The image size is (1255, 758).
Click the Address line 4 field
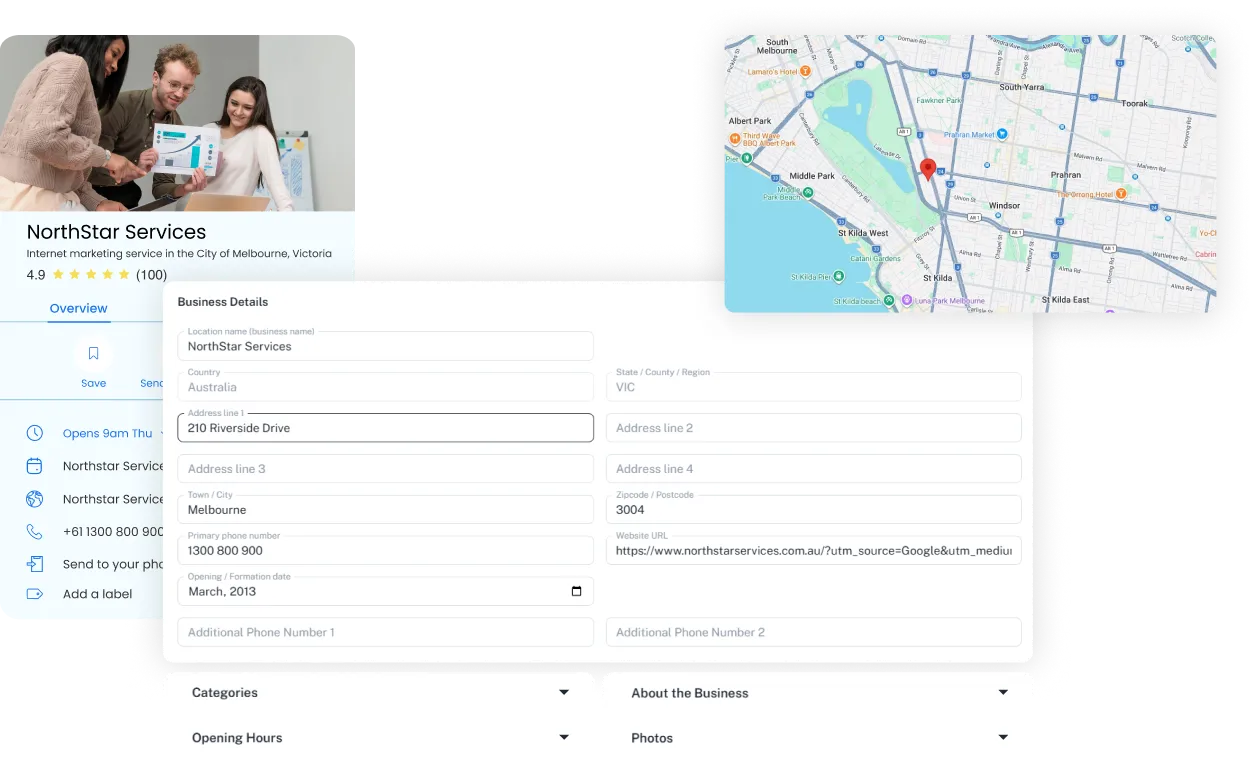click(x=813, y=469)
